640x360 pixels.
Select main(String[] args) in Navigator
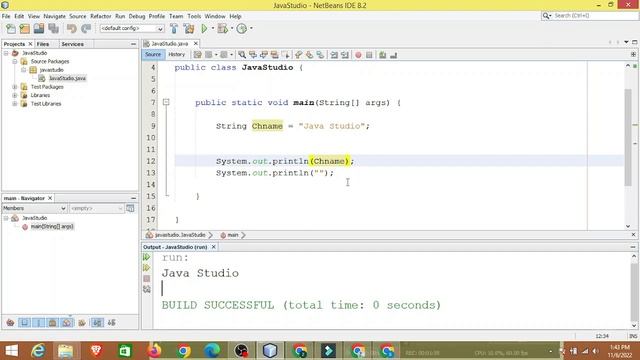(52, 227)
